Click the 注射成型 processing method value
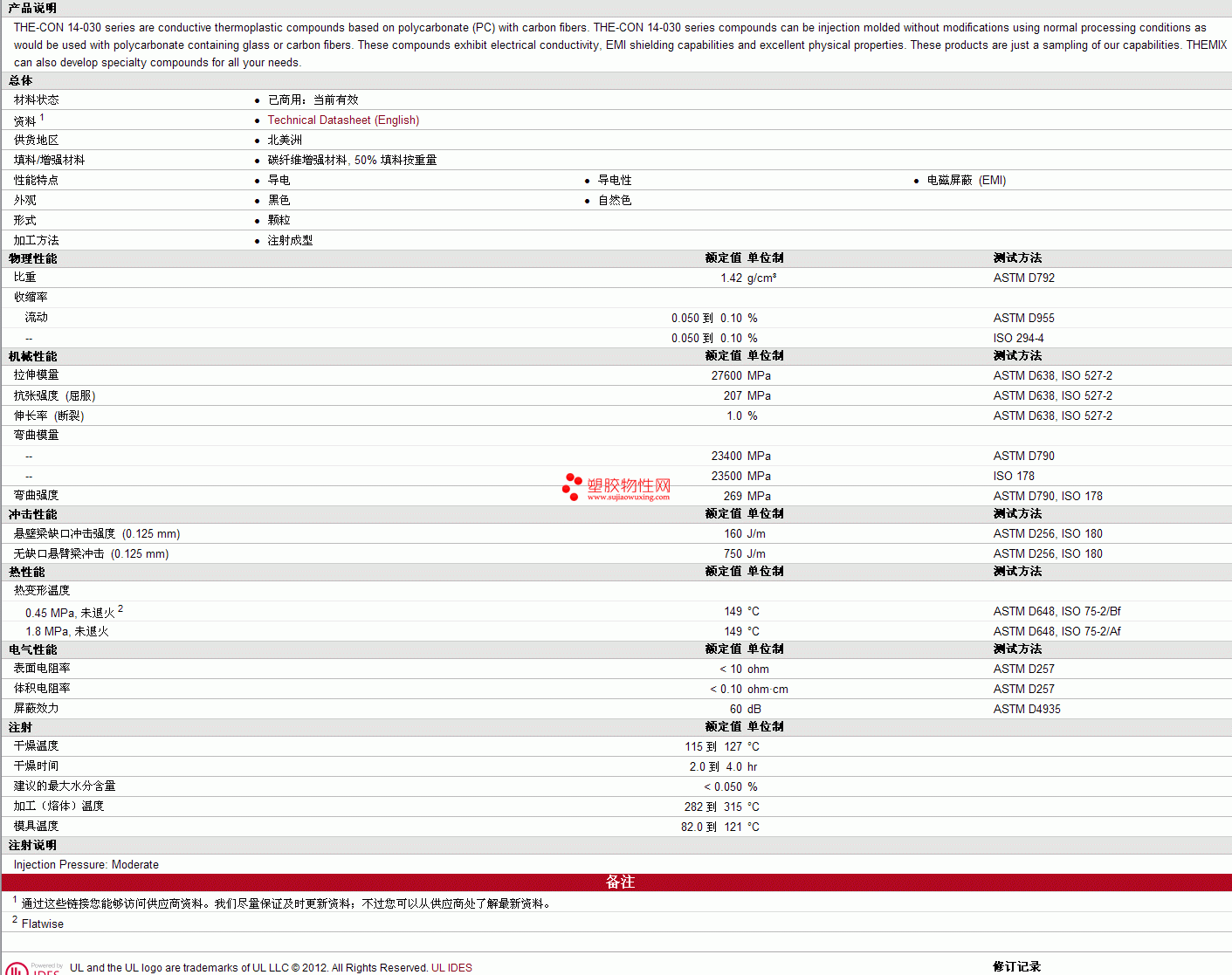1232x975 pixels. pyautogui.click(x=291, y=241)
